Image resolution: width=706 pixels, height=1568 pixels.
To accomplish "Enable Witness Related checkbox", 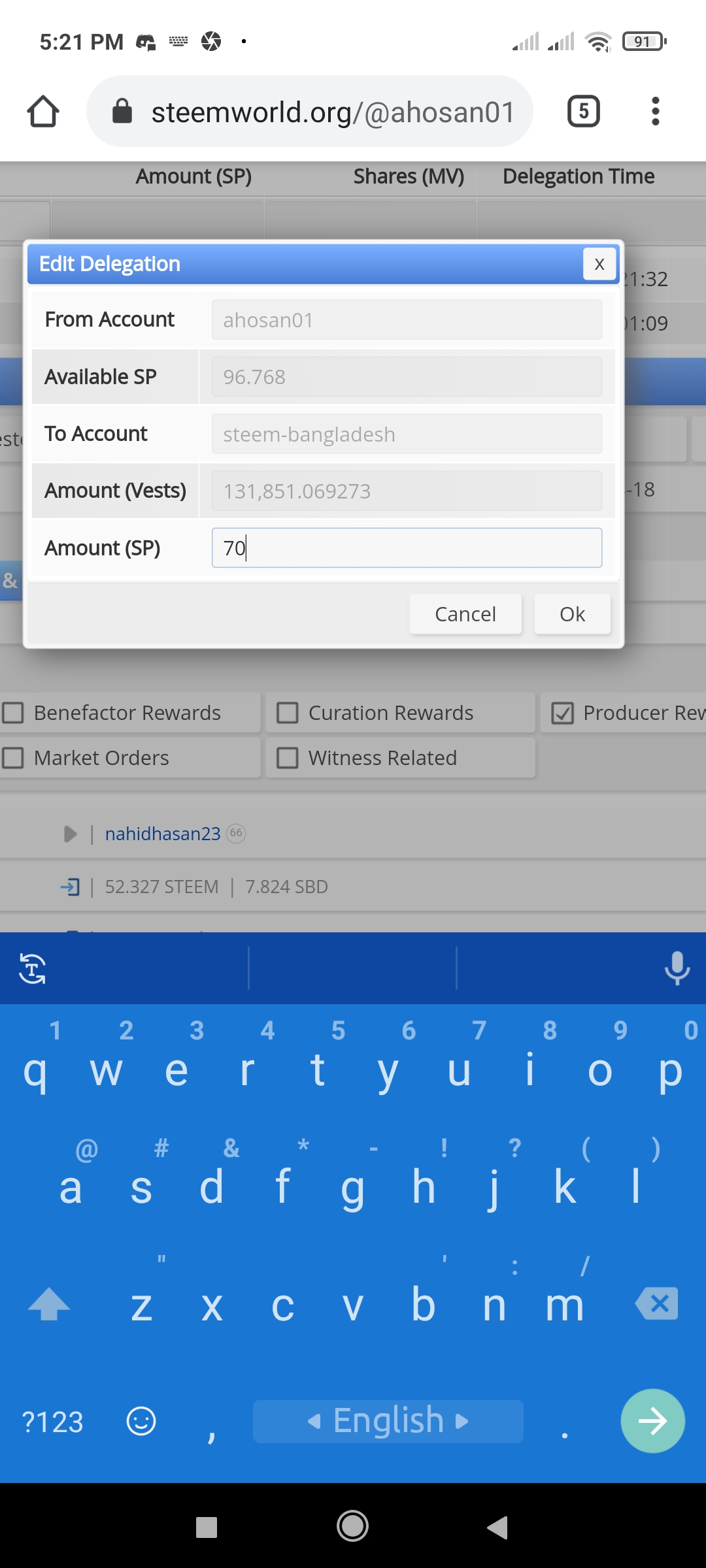I will coord(288,758).
